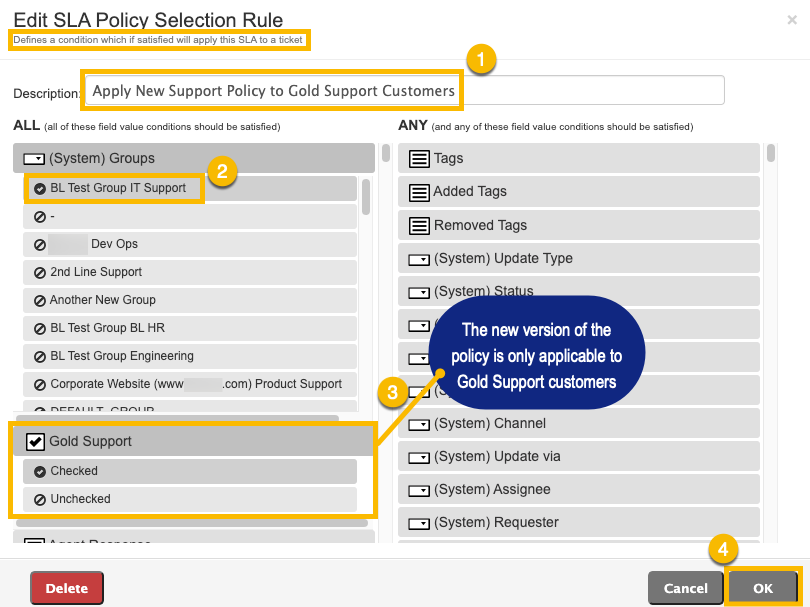Screen dimensions: 810x607
Task: Delete this SLA policy selection rule
Action: point(67,588)
